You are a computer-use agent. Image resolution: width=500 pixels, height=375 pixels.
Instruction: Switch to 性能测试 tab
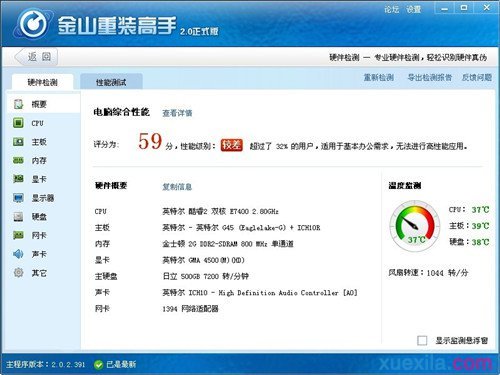coord(111,82)
